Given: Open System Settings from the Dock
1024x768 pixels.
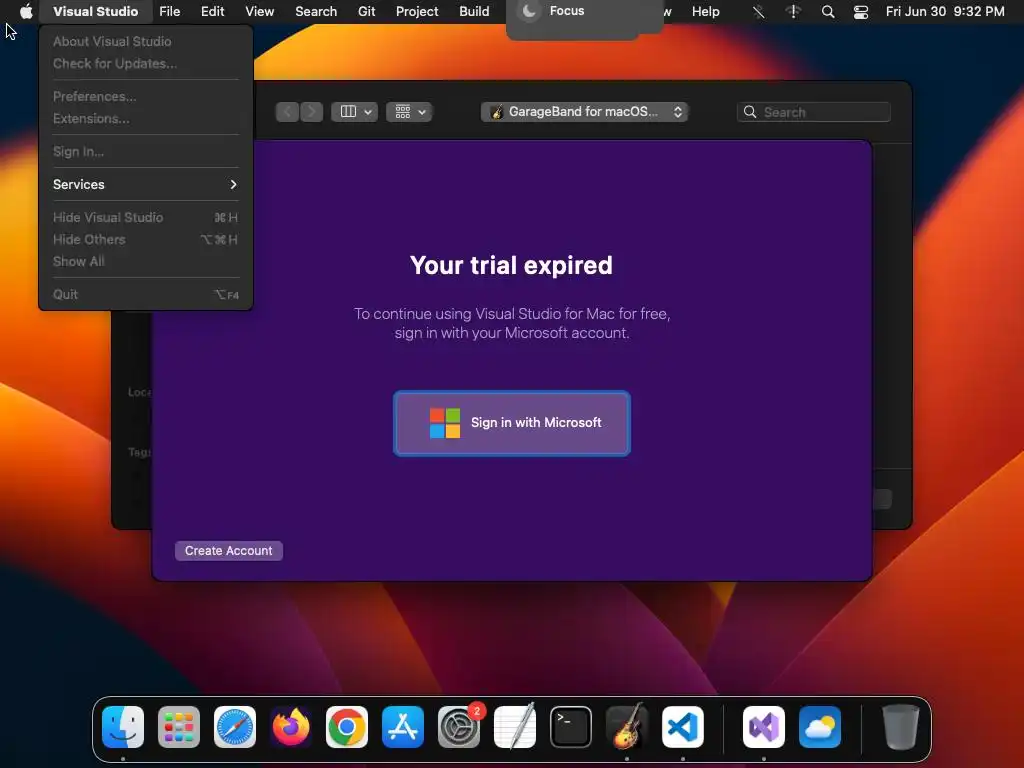Looking at the screenshot, I should [459, 727].
